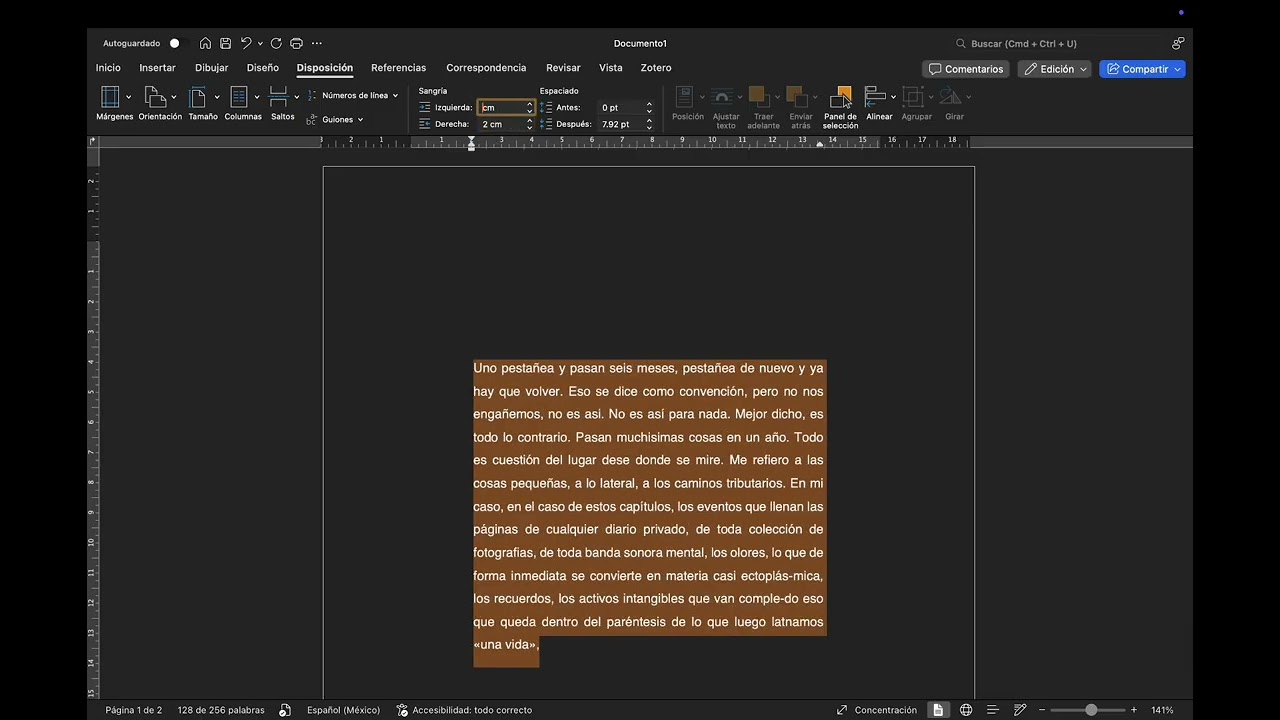The width and height of the screenshot is (1280, 720).
Task: Switch to the Inicio tab
Action: (108, 68)
